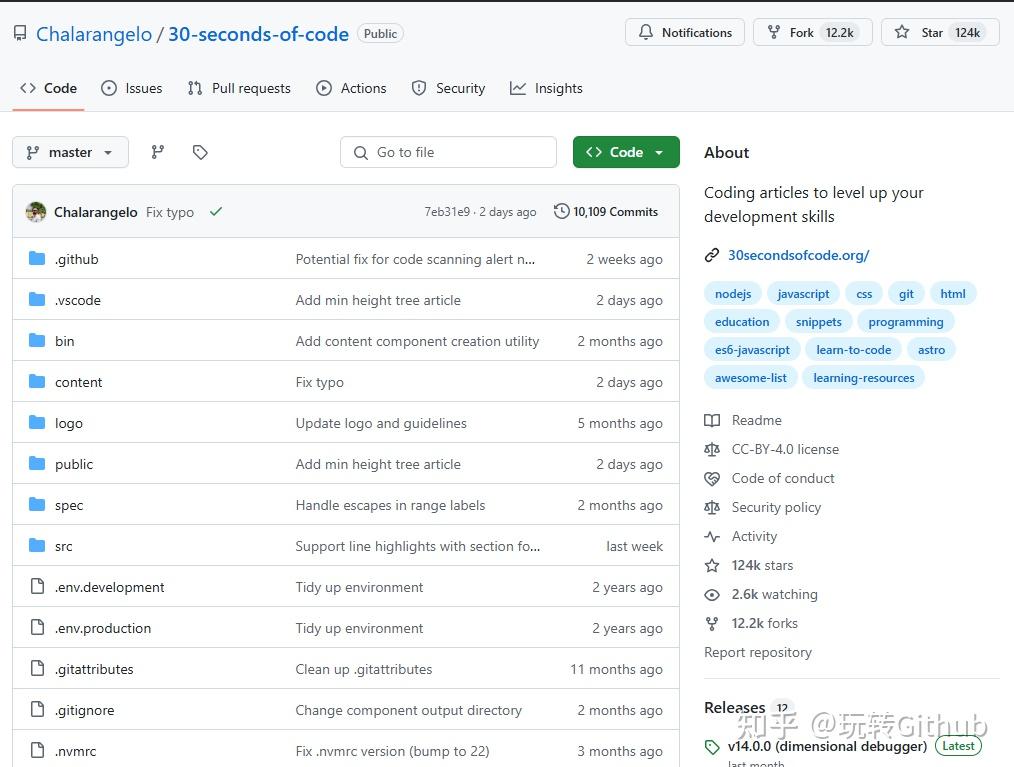Click the .vscode folder icon

(x=37, y=299)
